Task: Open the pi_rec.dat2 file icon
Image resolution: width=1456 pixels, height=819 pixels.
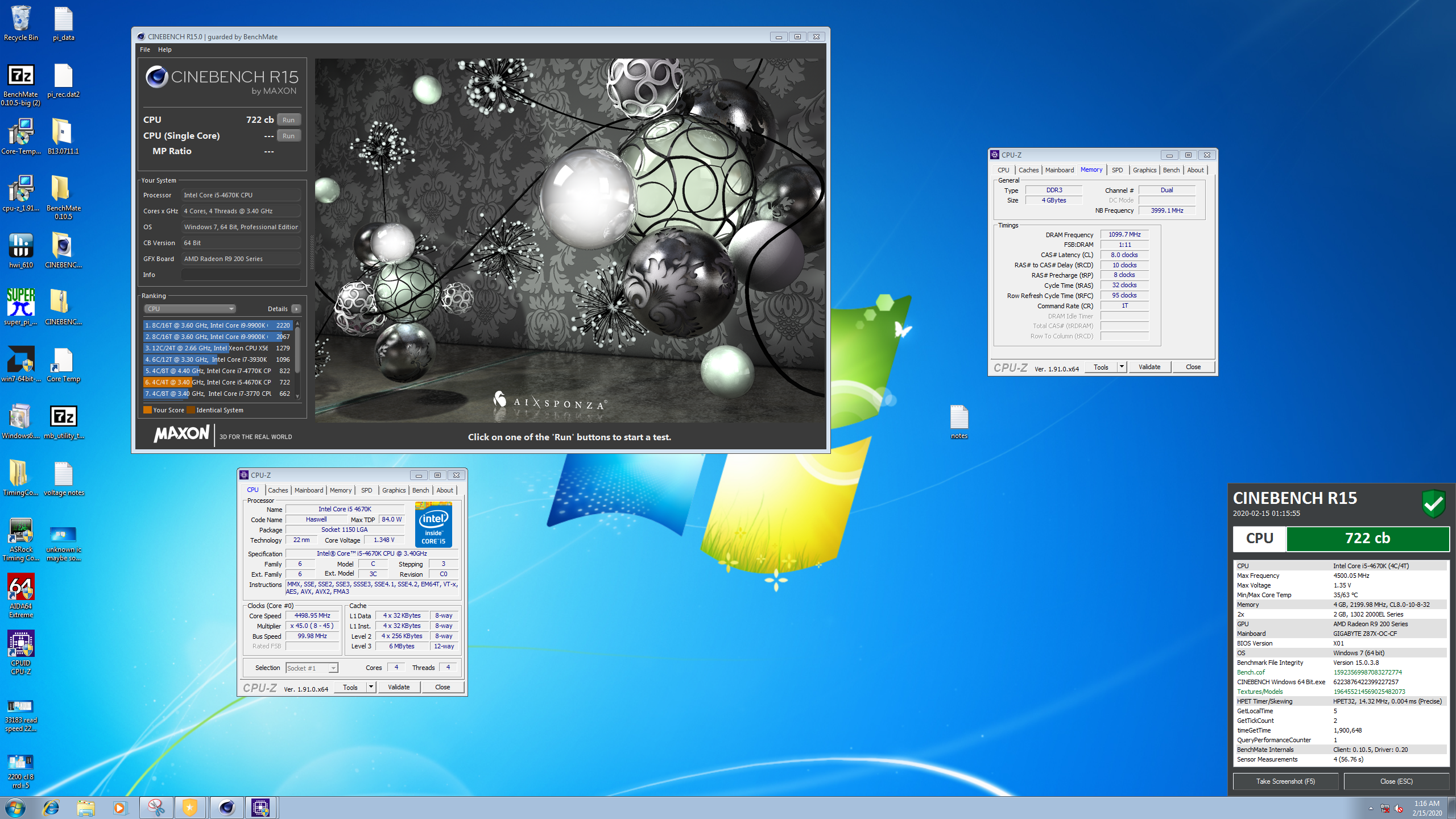Action: 64,80
